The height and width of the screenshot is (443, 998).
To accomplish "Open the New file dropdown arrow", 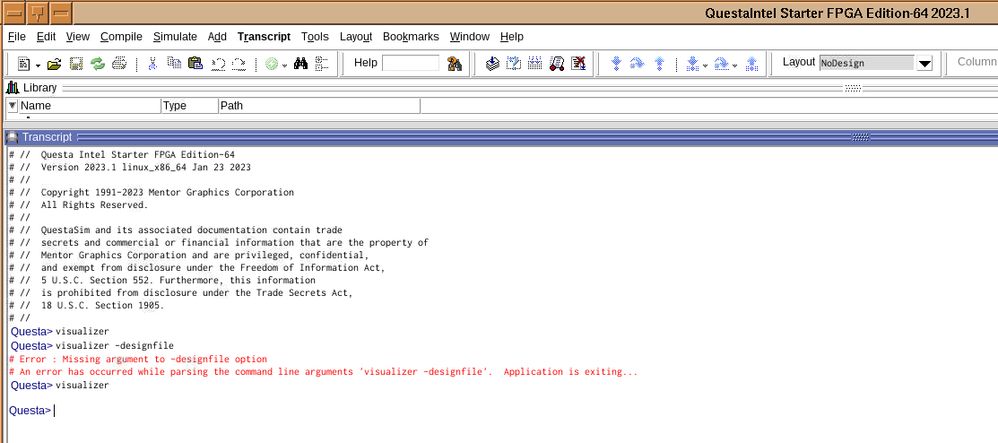I will pyautogui.click(x=38, y=65).
